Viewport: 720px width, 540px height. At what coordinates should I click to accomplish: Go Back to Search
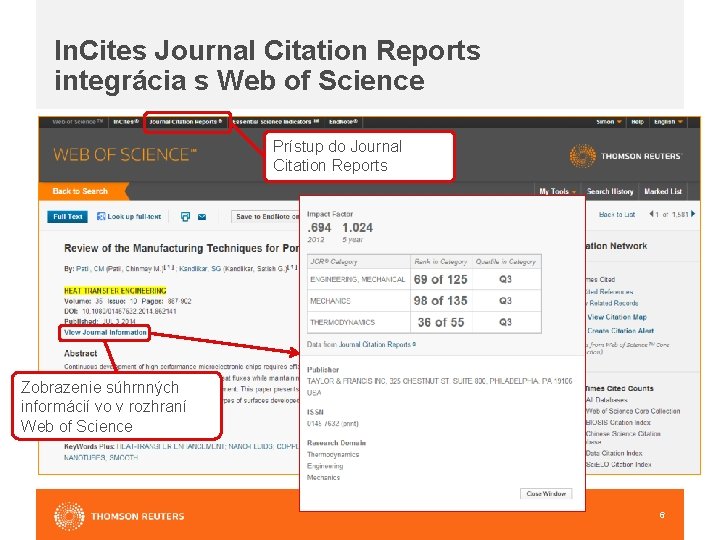(80, 191)
